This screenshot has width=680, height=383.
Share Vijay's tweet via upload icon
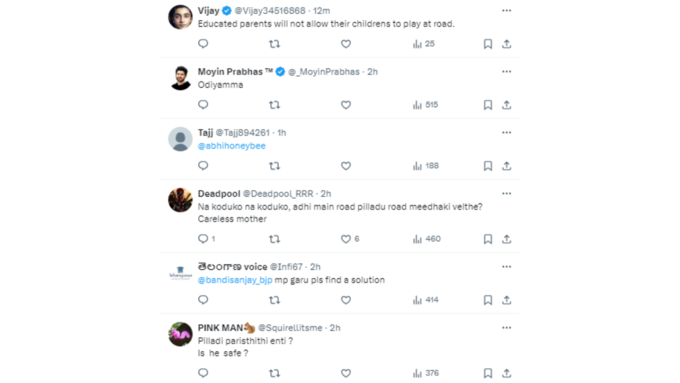point(507,44)
